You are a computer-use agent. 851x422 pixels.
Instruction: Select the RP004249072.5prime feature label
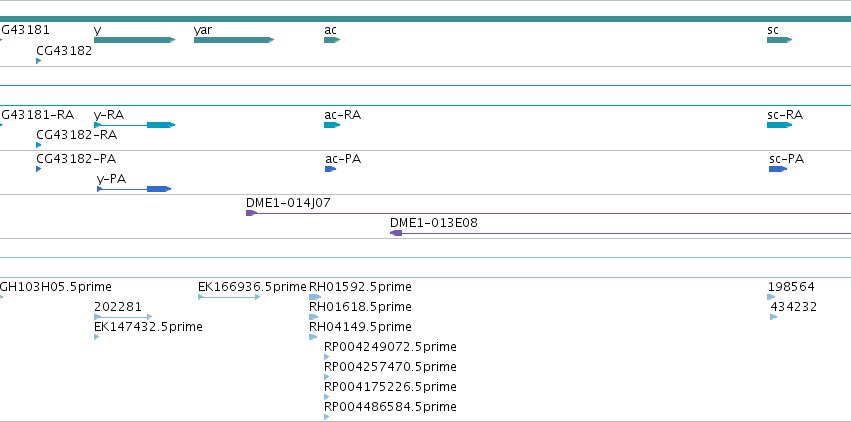tap(390, 347)
